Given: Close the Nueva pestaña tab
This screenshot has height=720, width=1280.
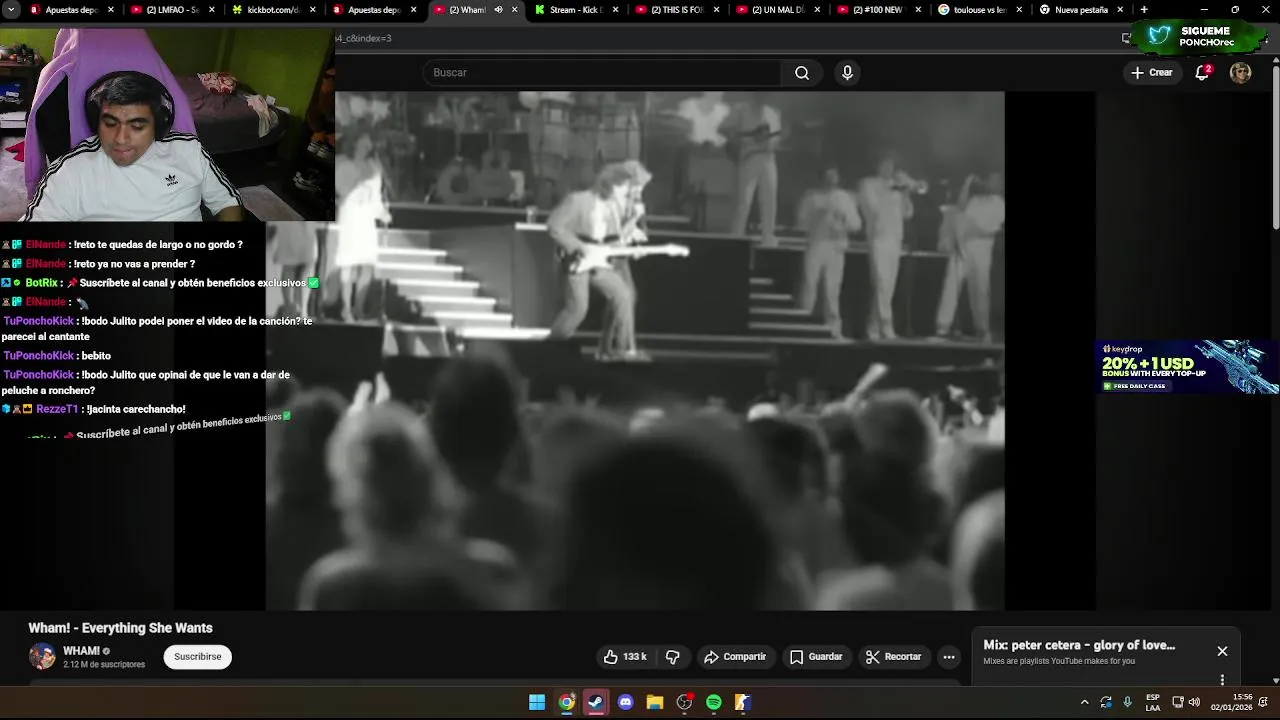Looking at the screenshot, I should pos(1121,10).
